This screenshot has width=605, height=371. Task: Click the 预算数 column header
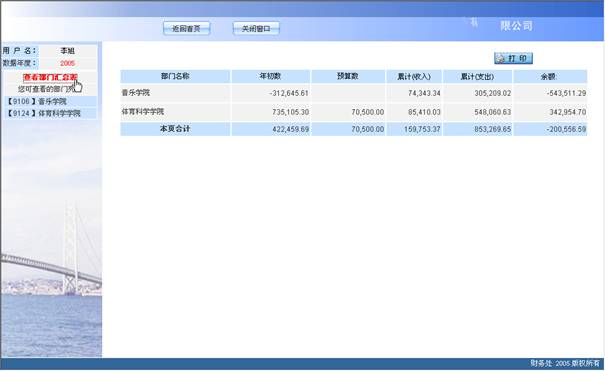[348, 76]
